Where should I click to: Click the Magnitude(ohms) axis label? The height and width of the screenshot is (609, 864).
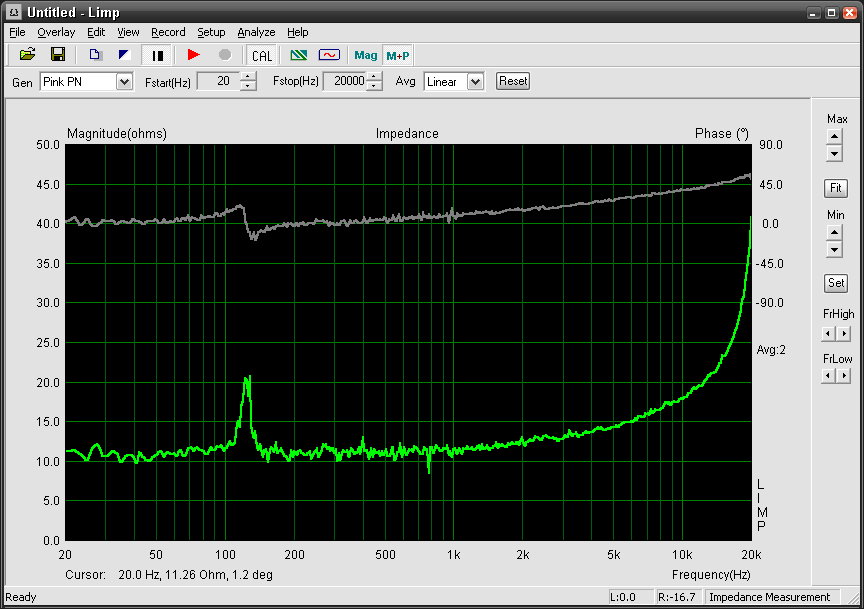(117, 134)
